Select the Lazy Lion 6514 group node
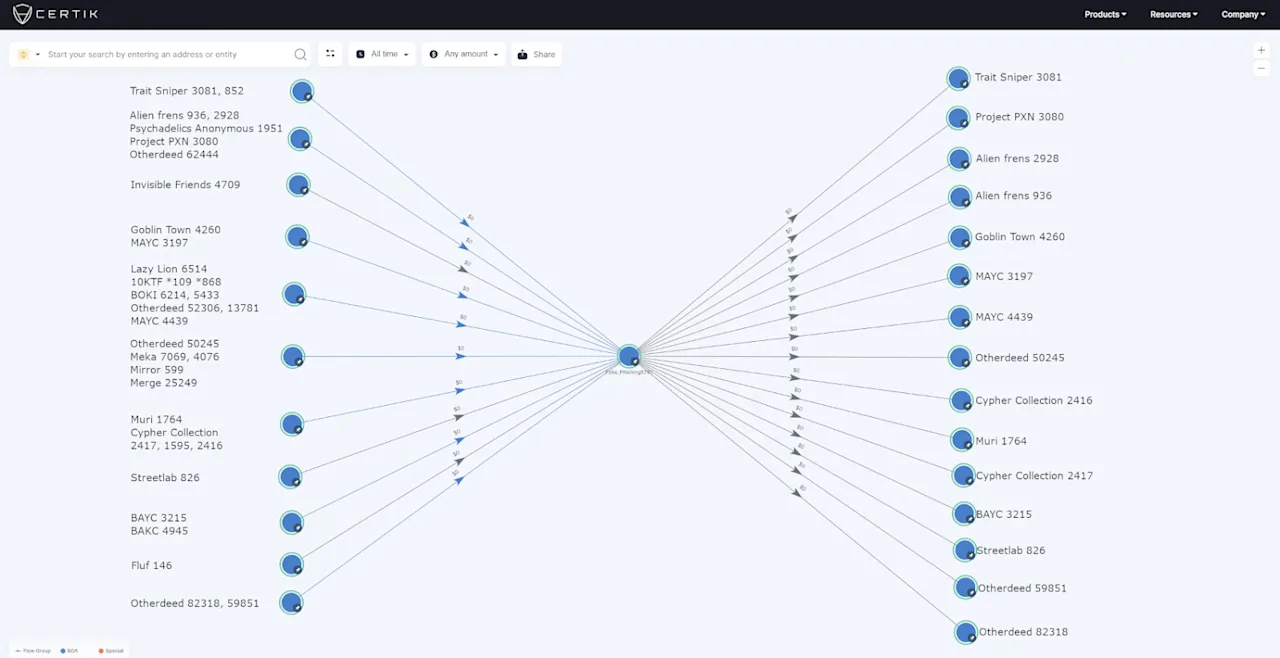 294,294
